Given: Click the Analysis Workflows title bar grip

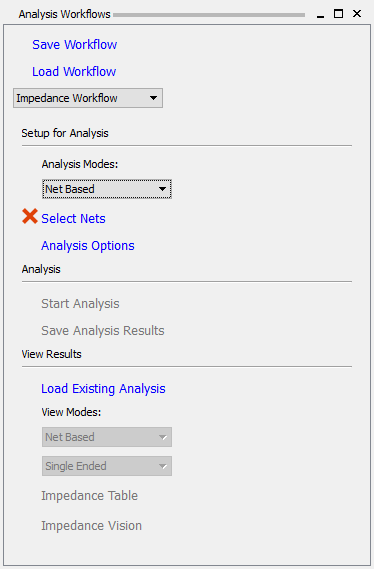Looking at the screenshot, I should (x=209, y=15).
